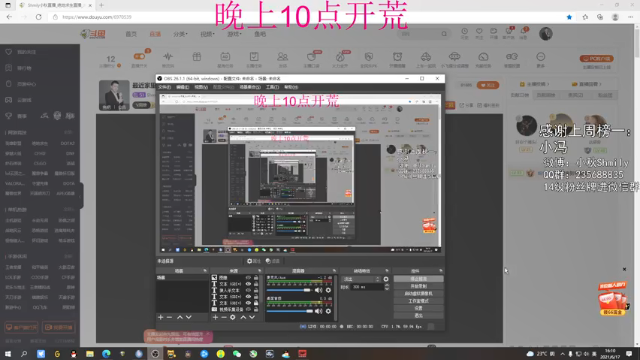Open user avatar in Douyu header
Viewport: 640px width, 360px height.
coord(546,34)
